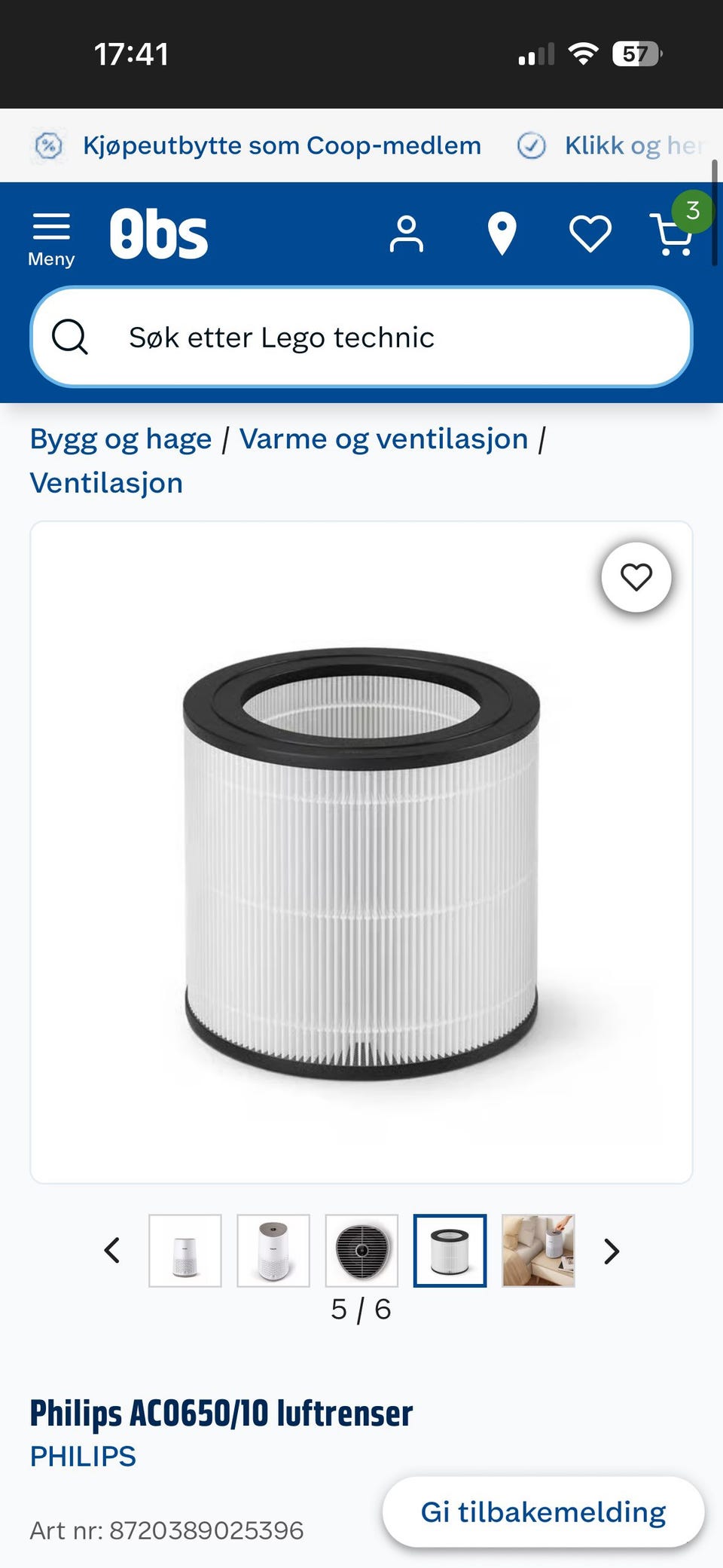Show previous product image with left chevron
Screen dimensions: 723x1568
112,1250
